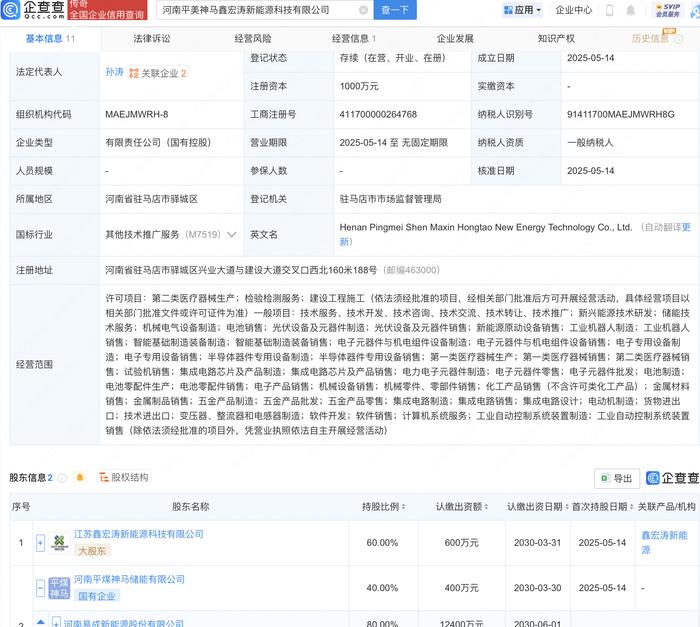
Task: Sort by 认缴出资额 column arrows
Action: coord(486,507)
